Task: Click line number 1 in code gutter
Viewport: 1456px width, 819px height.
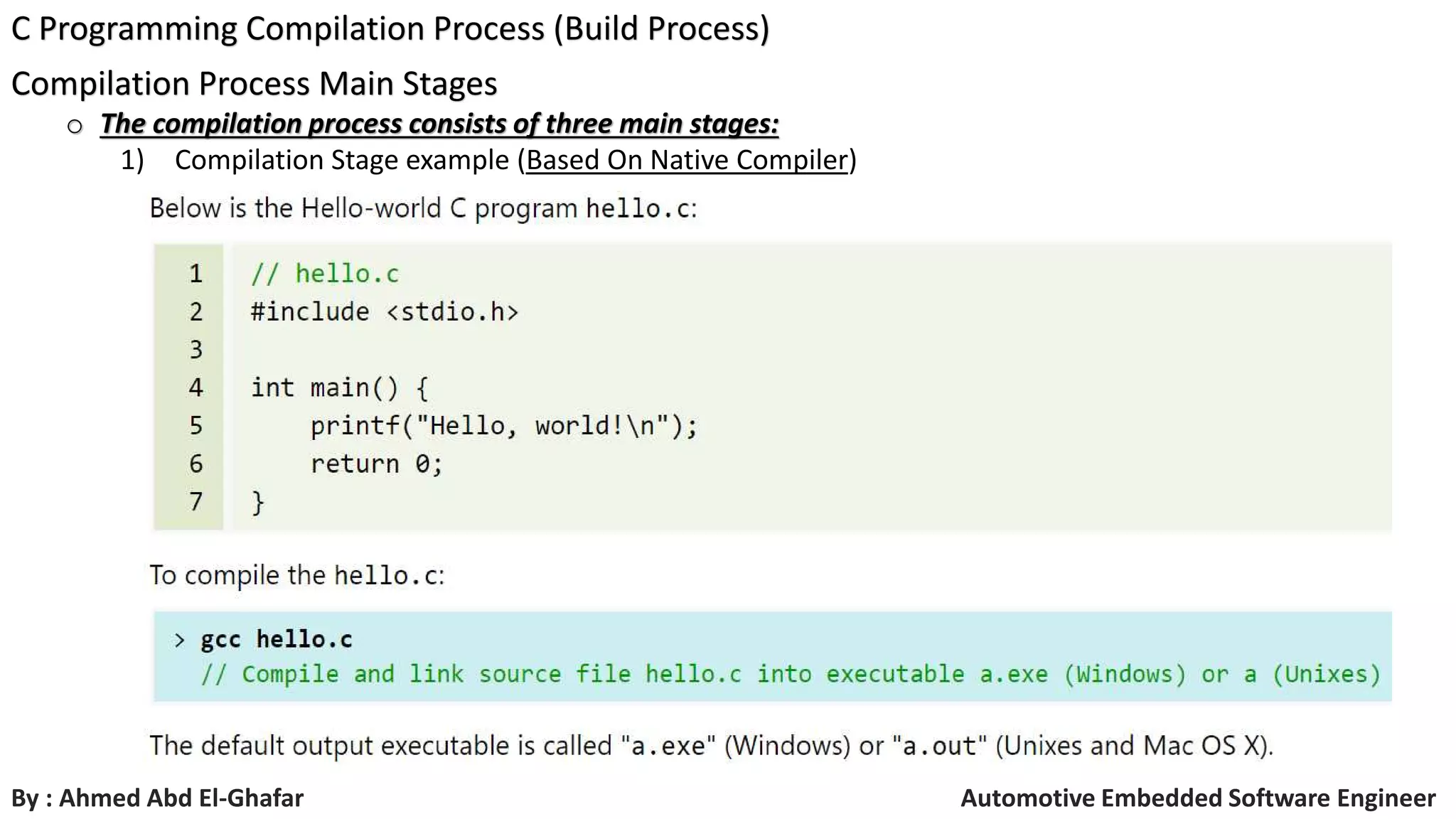Action: pyautogui.click(x=196, y=274)
